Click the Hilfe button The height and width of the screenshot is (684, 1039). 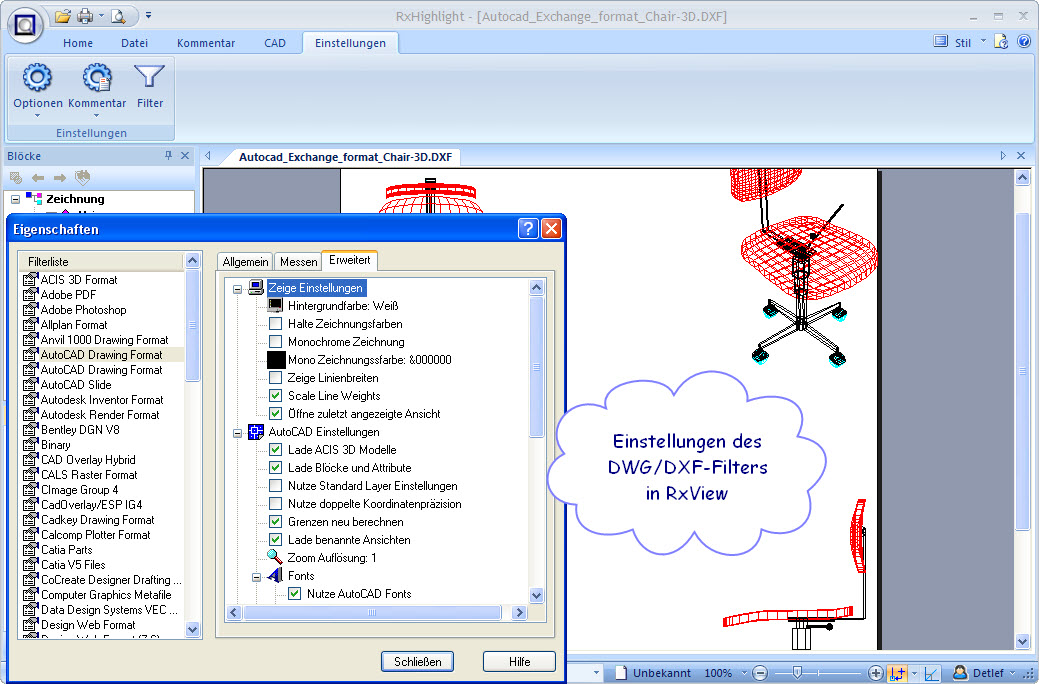[520, 661]
